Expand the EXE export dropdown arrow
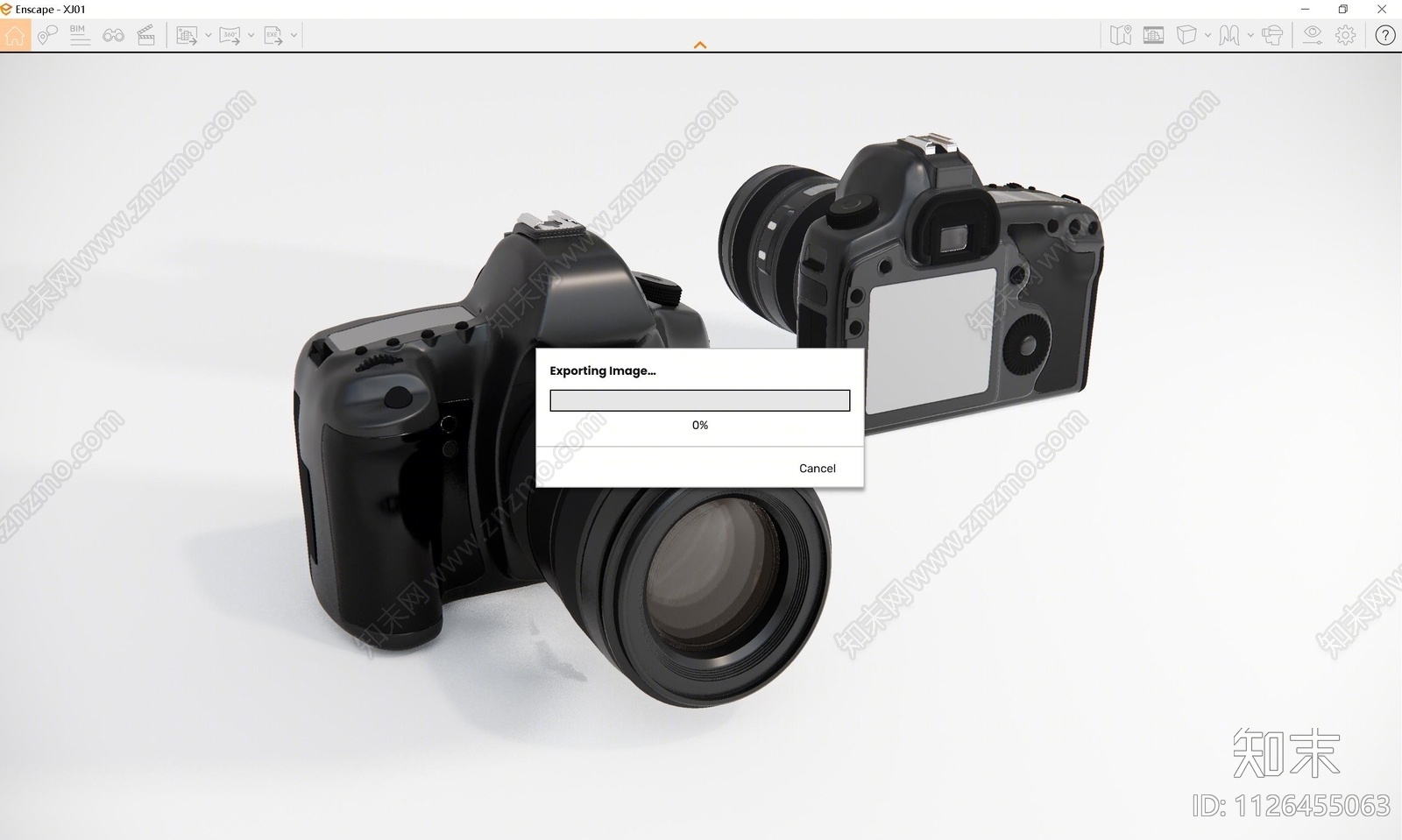Viewport: 1402px width, 840px height. click(x=294, y=36)
